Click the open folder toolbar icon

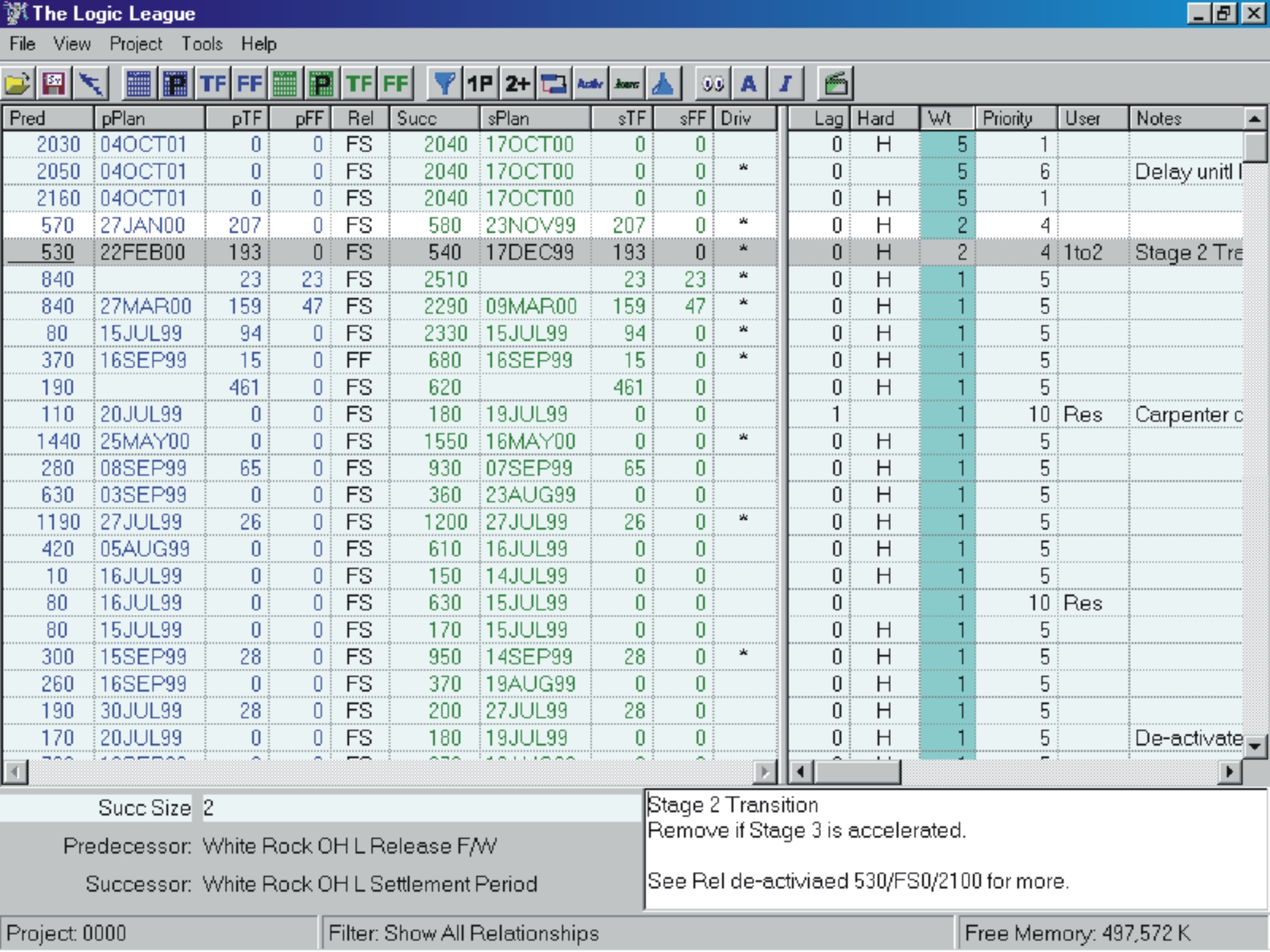coord(18,83)
